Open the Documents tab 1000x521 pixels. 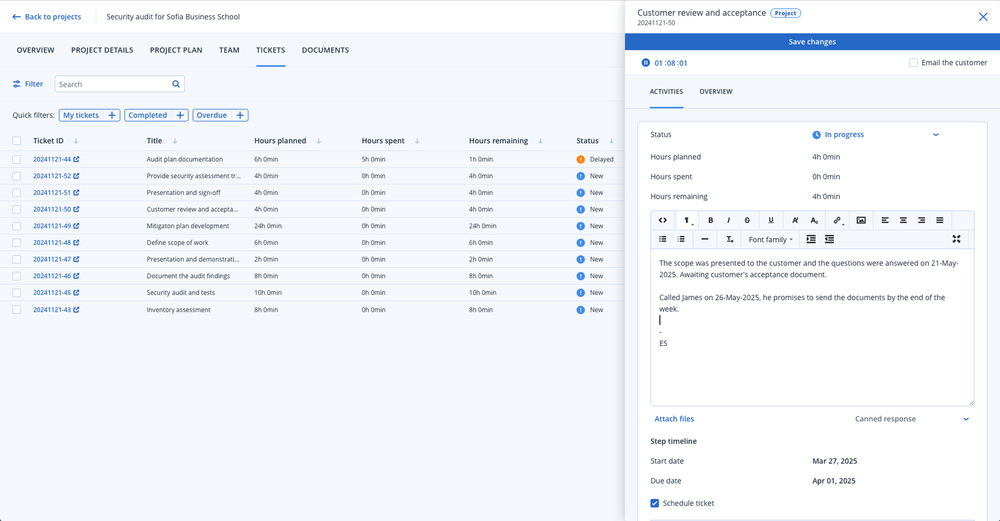[x=325, y=50]
